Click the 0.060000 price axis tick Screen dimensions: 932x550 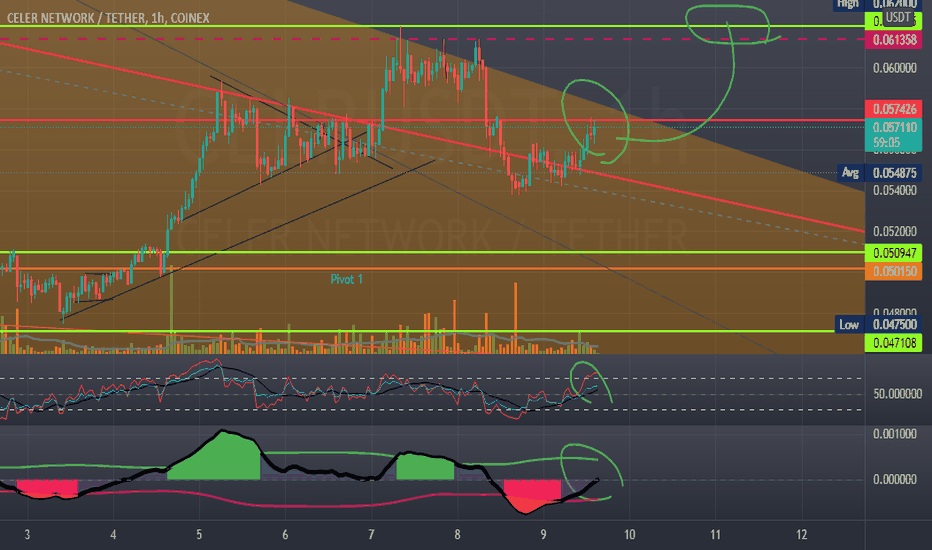tap(895, 68)
